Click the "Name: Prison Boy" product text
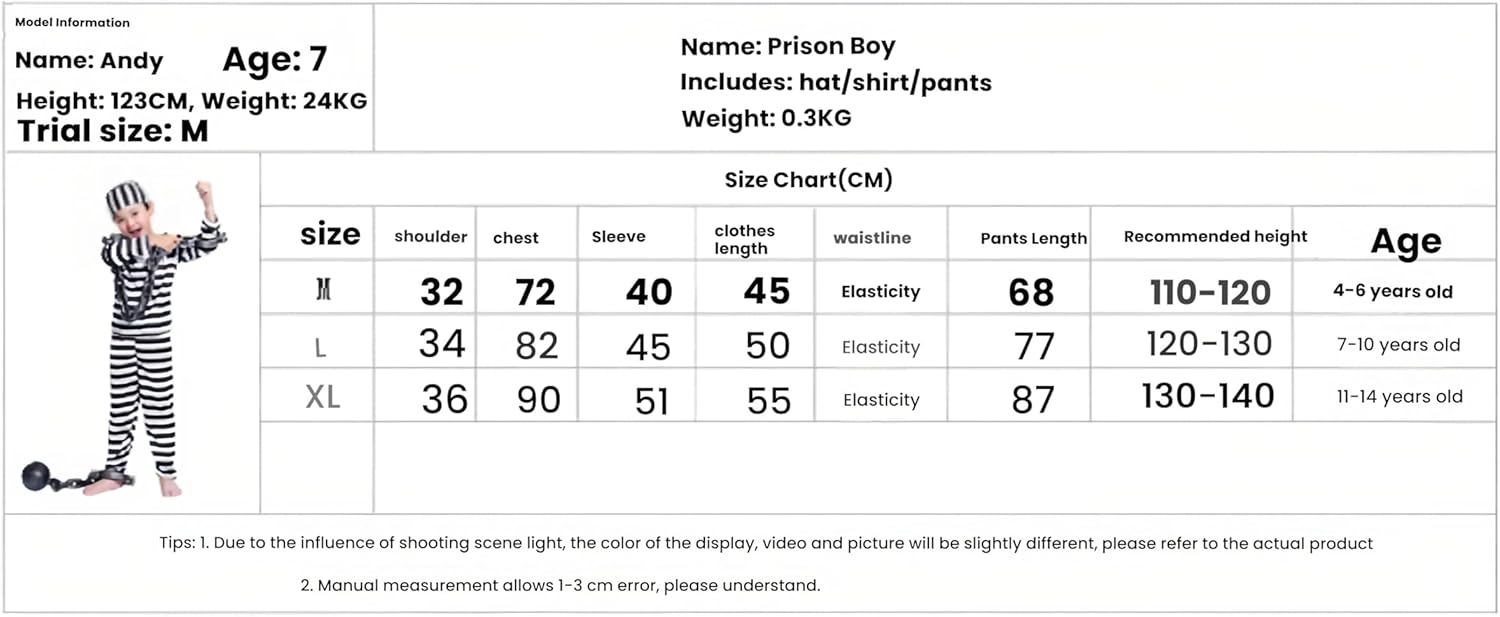The height and width of the screenshot is (617, 1500). click(x=788, y=47)
